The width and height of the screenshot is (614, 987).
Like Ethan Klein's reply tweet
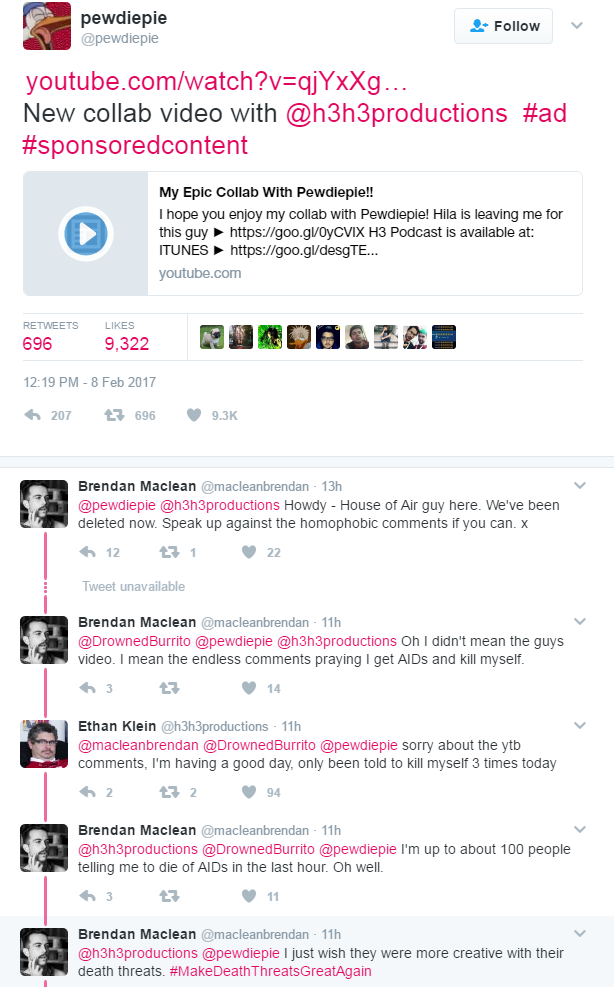tap(250, 793)
